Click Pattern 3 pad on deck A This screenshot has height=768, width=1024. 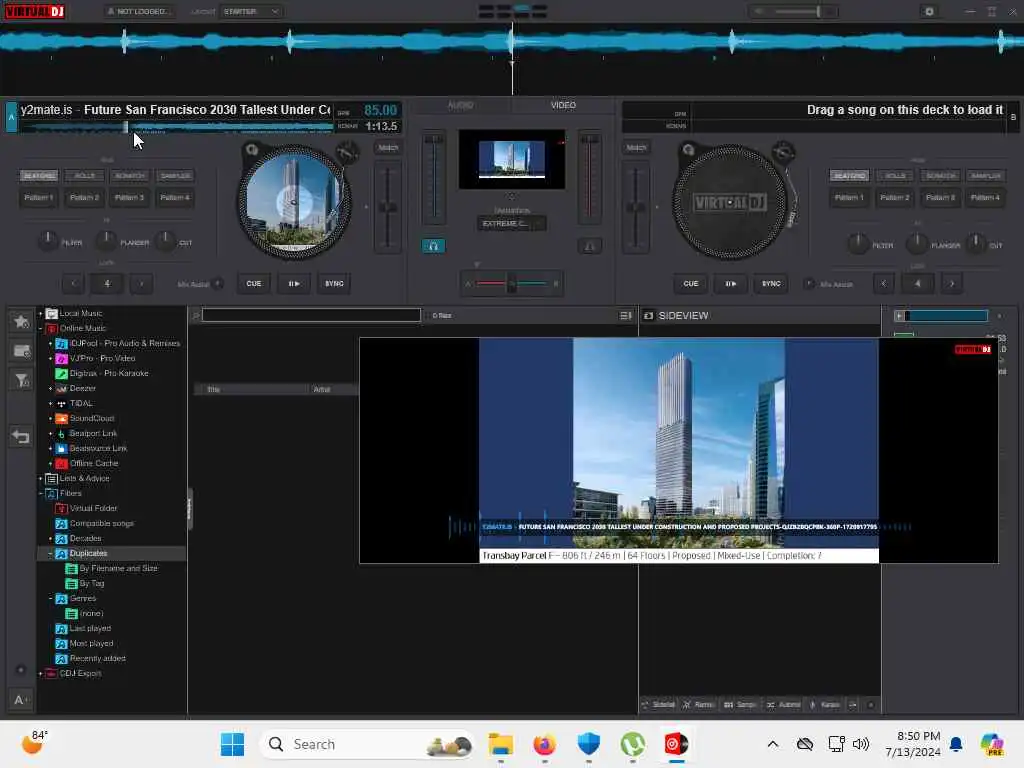point(129,197)
